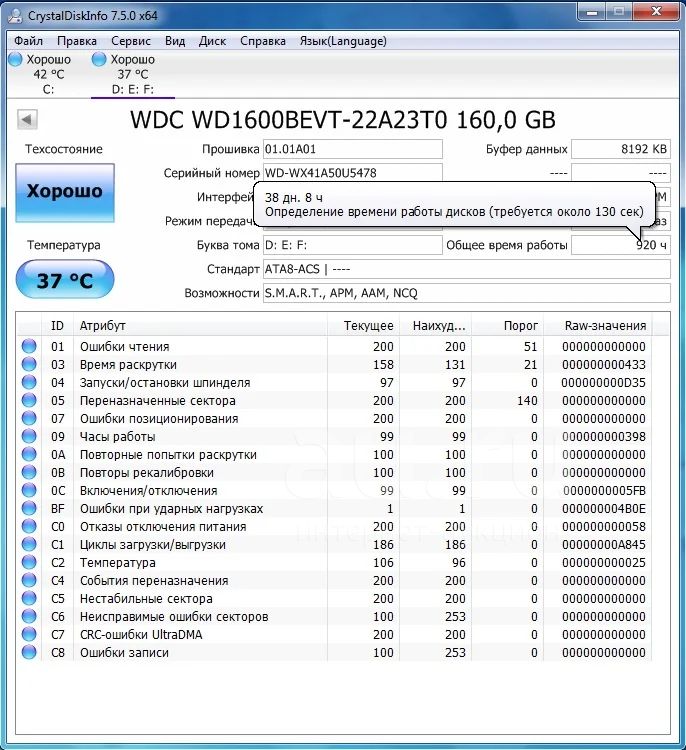
Task: Select raw value 00000000A845
Action: (603, 545)
